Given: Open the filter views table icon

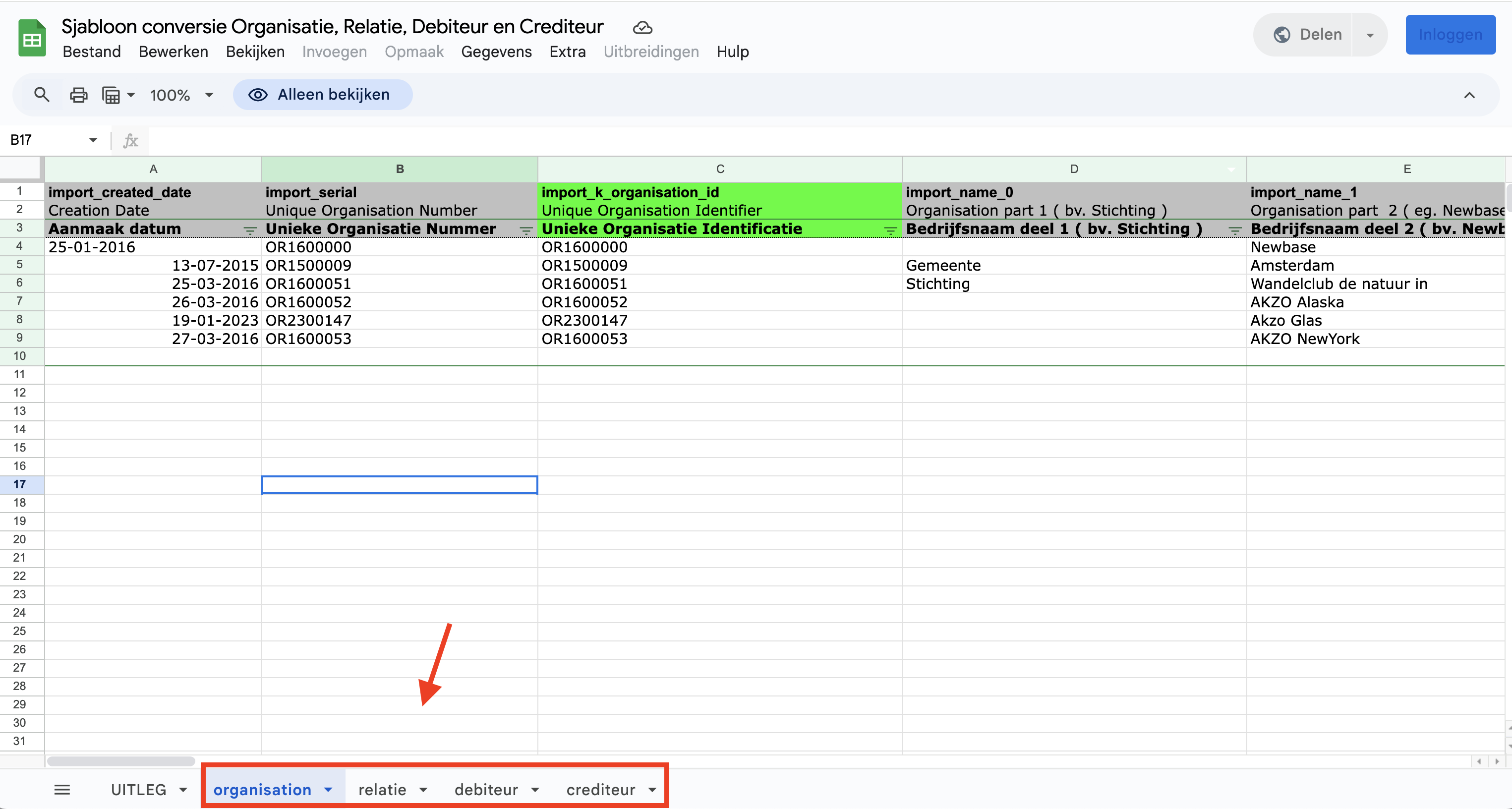Looking at the screenshot, I should (x=112, y=95).
